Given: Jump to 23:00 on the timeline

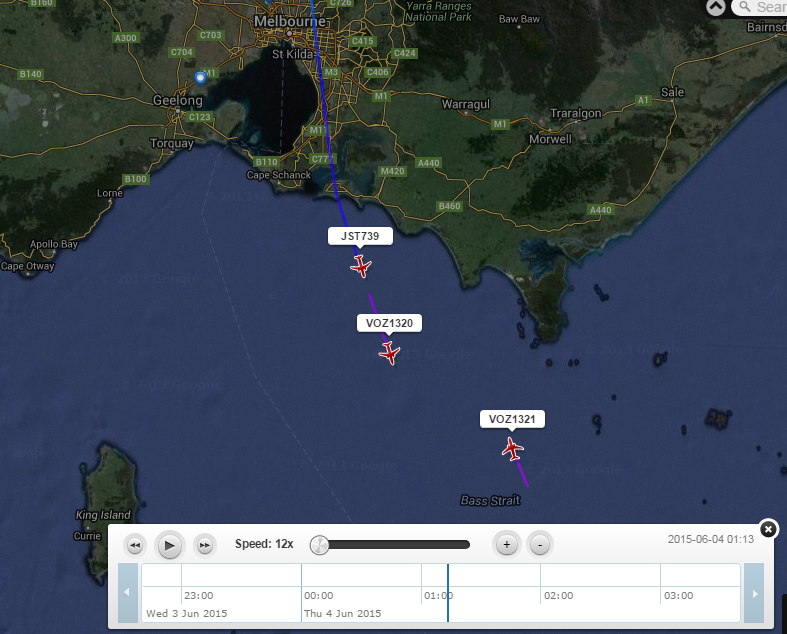Looking at the screenshot, I should click(198, 595).
